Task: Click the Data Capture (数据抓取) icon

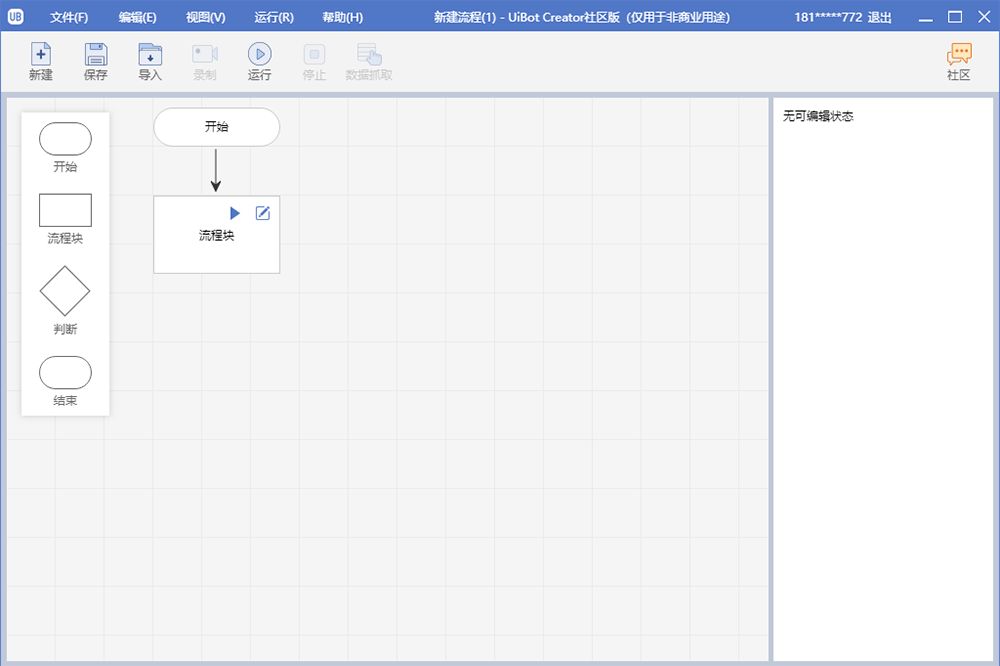Action: point(369,55)
